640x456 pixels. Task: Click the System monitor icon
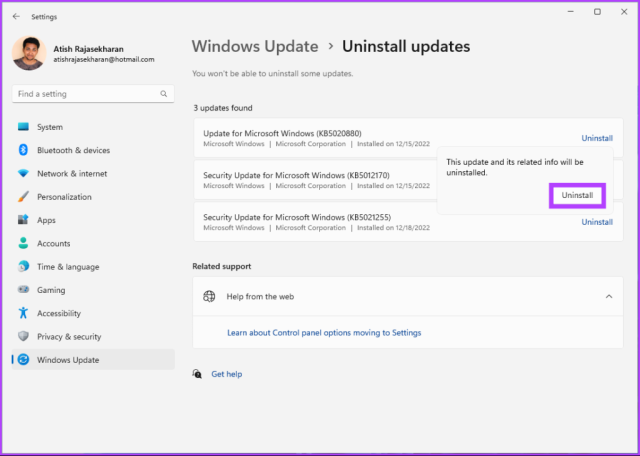[23, 127]
